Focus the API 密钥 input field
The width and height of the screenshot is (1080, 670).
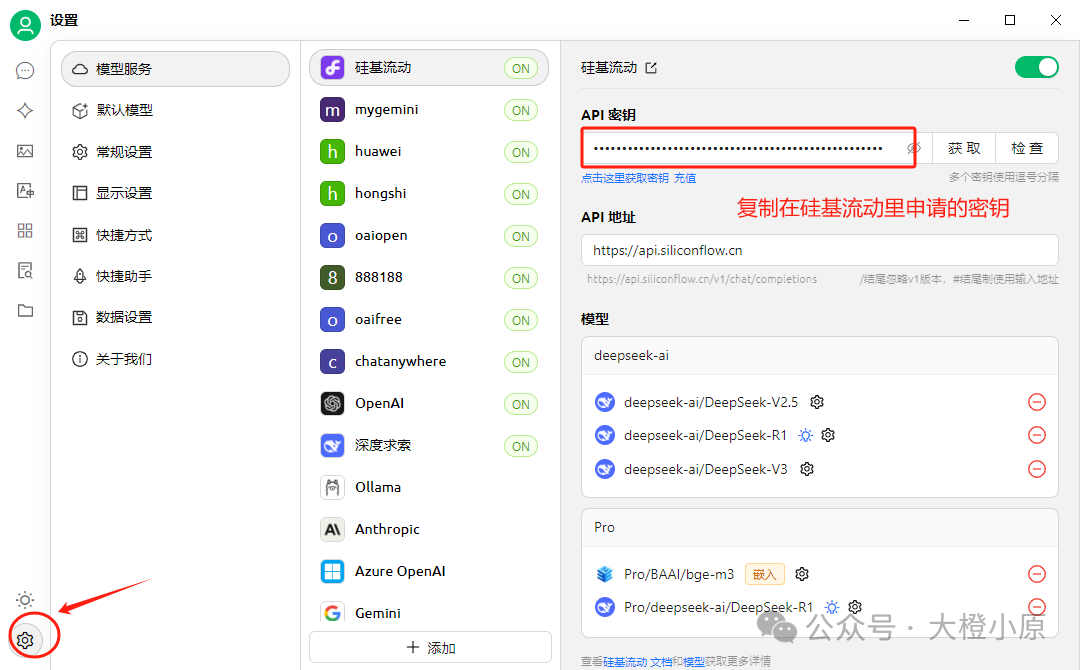[756, 148]
